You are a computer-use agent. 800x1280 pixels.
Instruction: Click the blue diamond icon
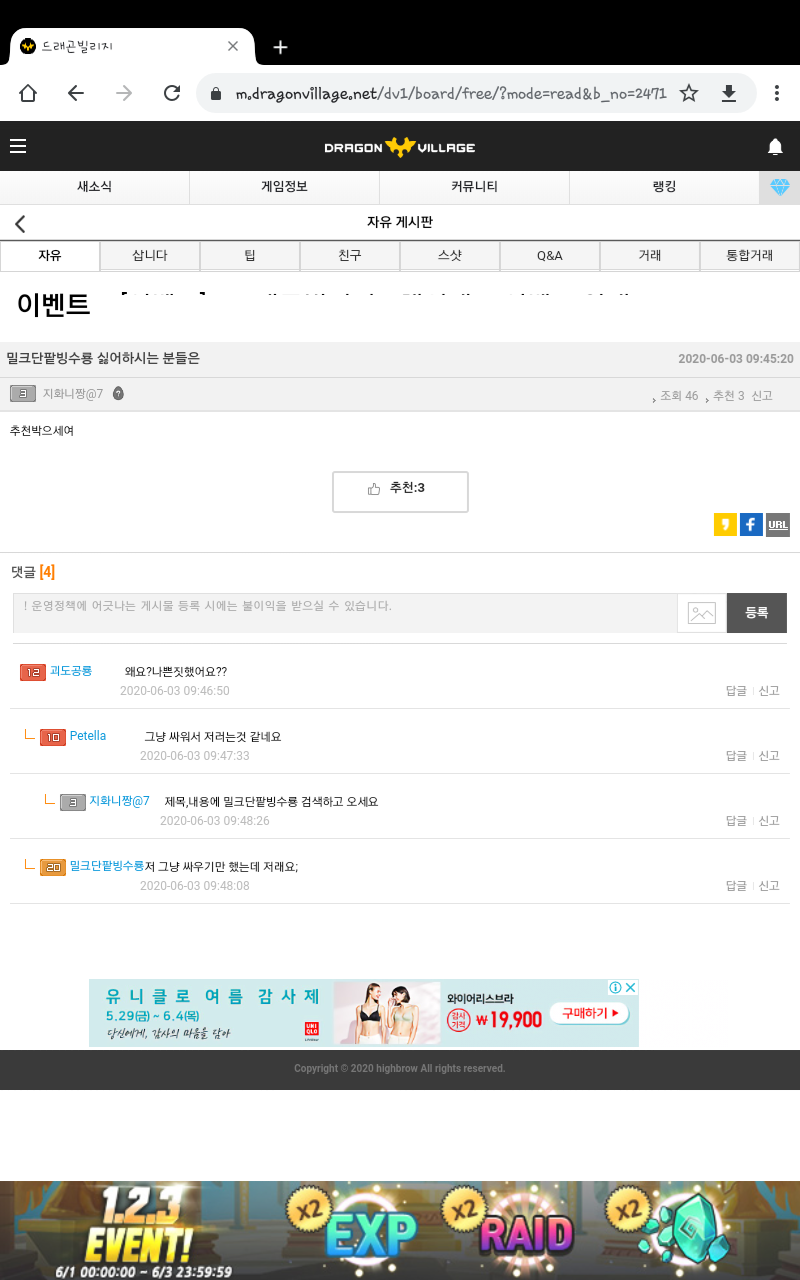[779, 187]
